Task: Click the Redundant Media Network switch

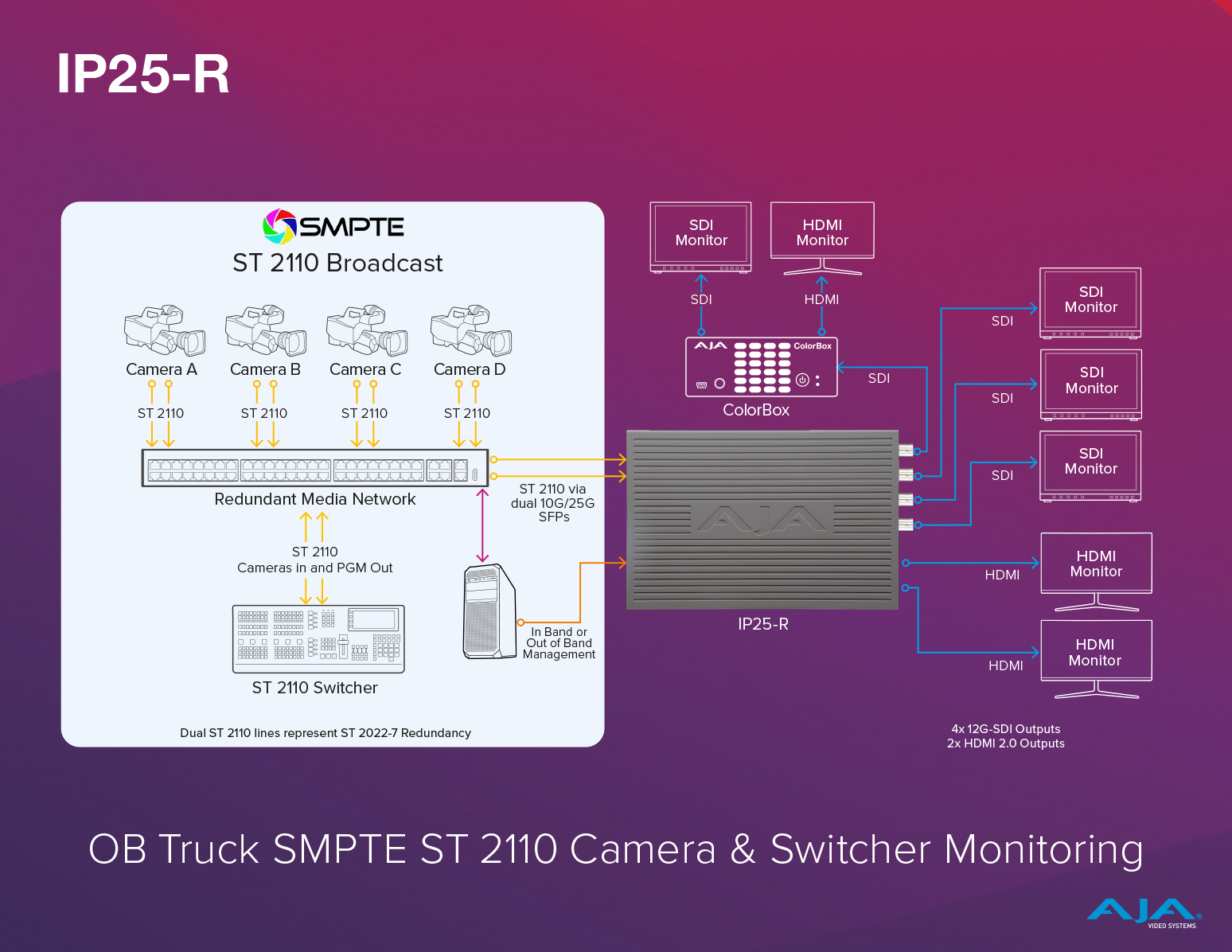Action: (x=315, y=468)
